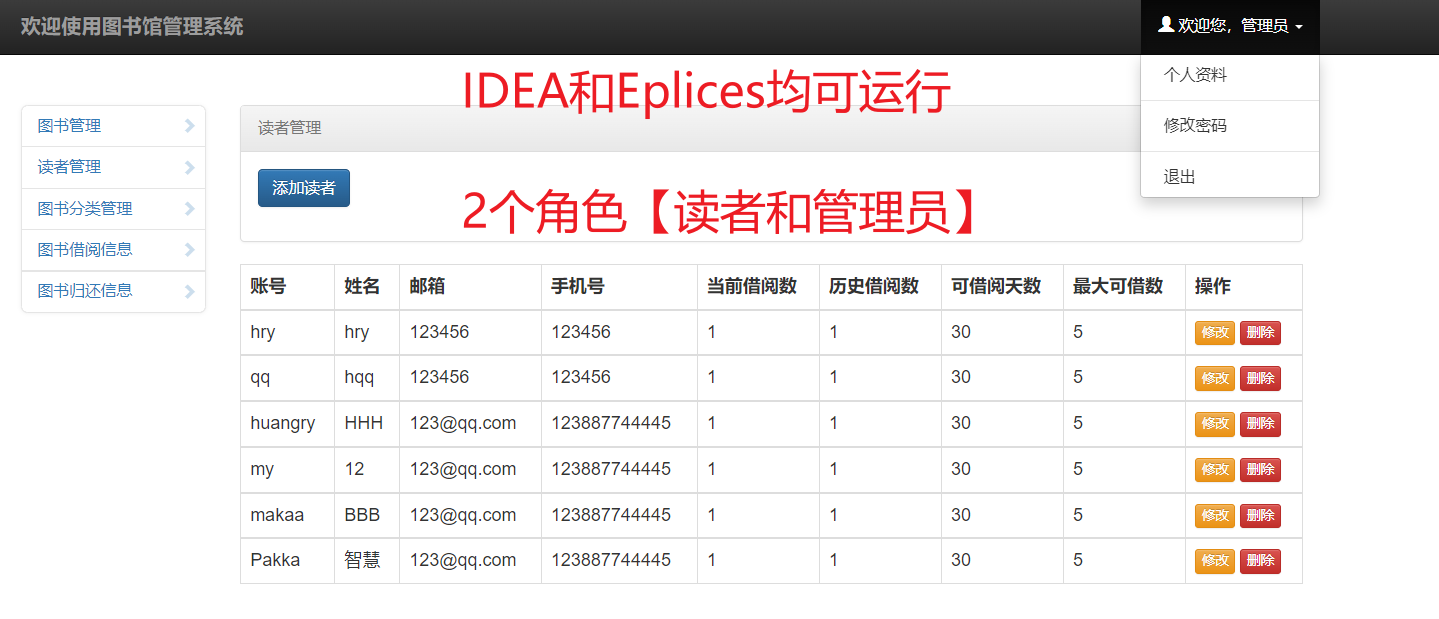Open 图书分类管理 in the sidebar
The width and height of the screenshot is (1439, 619).
pos(113,209)
